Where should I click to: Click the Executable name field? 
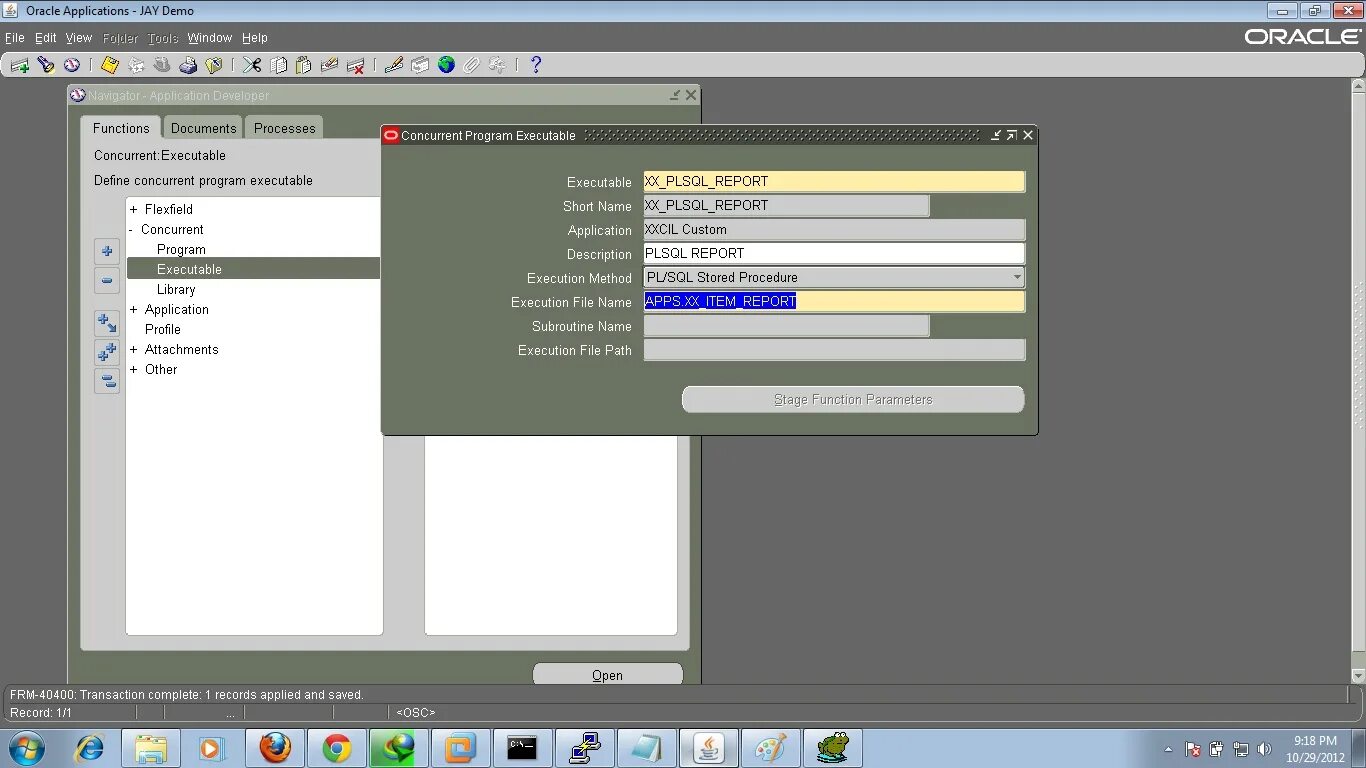pos(834,182)
